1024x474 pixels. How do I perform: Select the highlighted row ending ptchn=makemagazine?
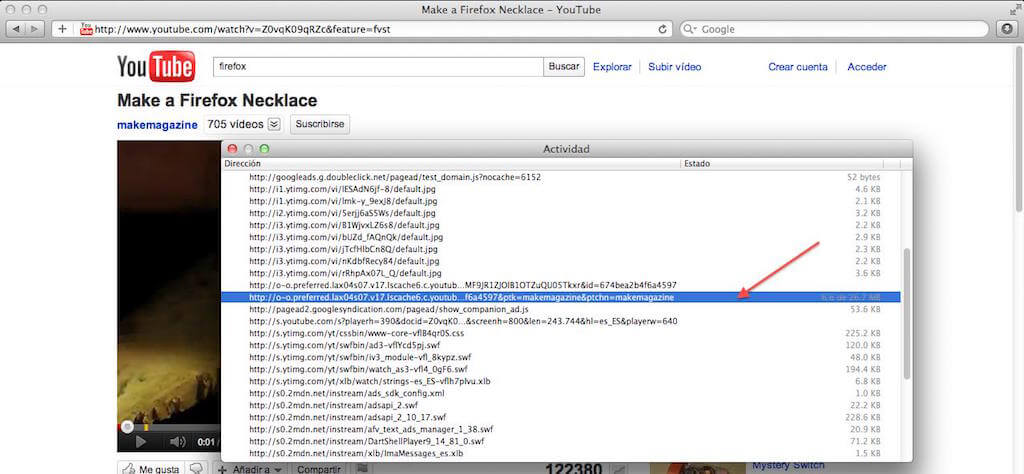coord(562,297)
